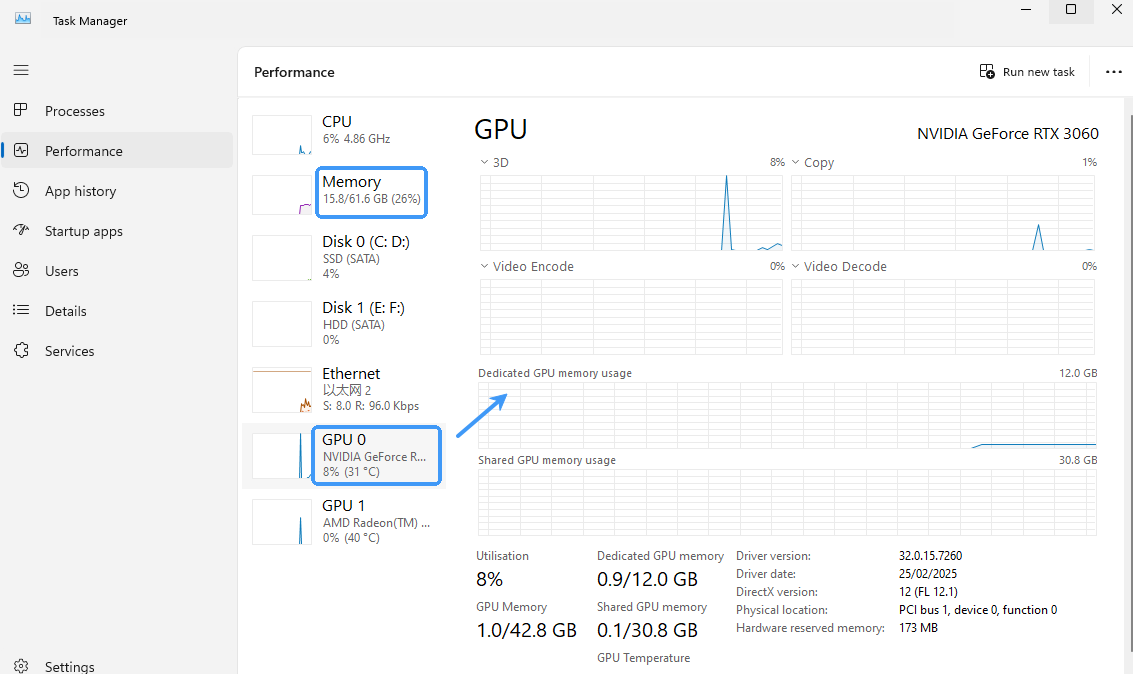Switch to the Performance tab
The height and width of the screenshot is (674, 1133).
tap(84, 151)
